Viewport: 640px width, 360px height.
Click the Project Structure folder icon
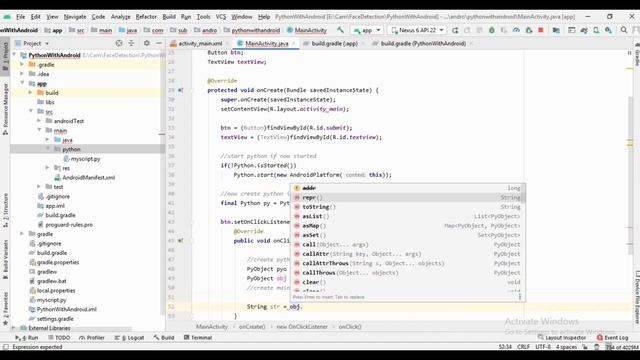[556, 30]
